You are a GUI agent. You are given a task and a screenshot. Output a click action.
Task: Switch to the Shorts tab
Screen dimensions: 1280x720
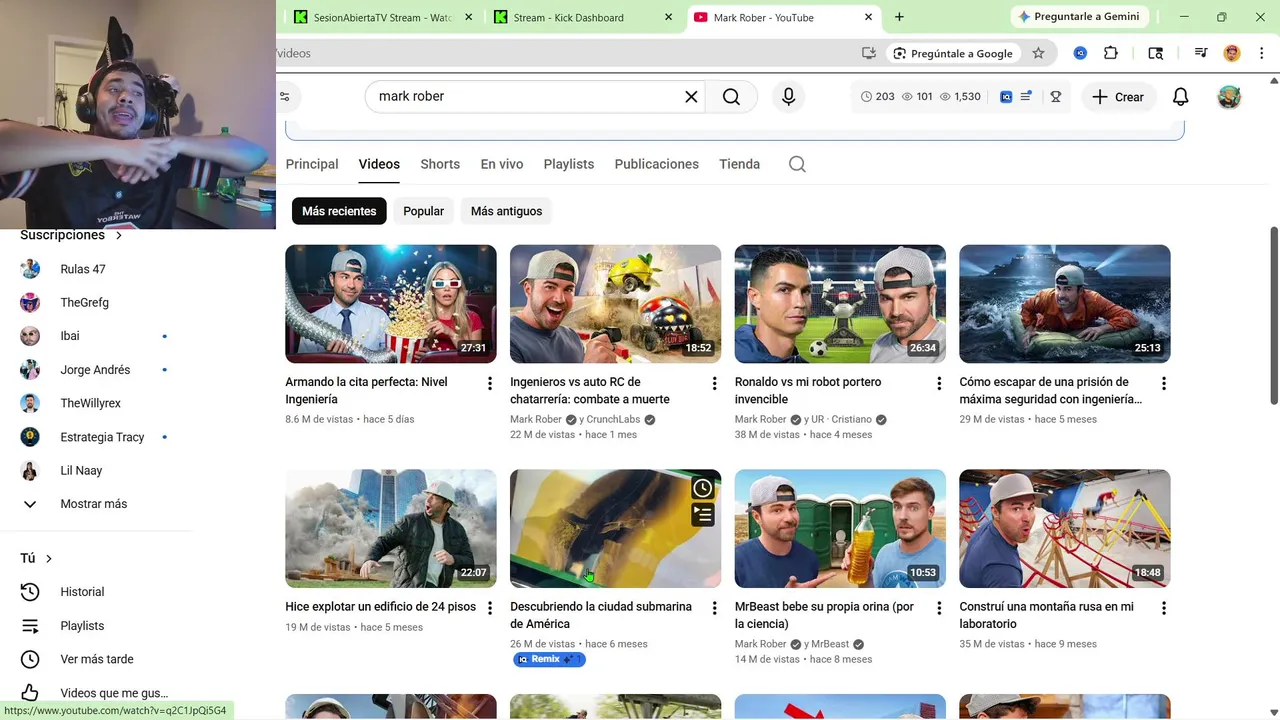tap(440, 164)
